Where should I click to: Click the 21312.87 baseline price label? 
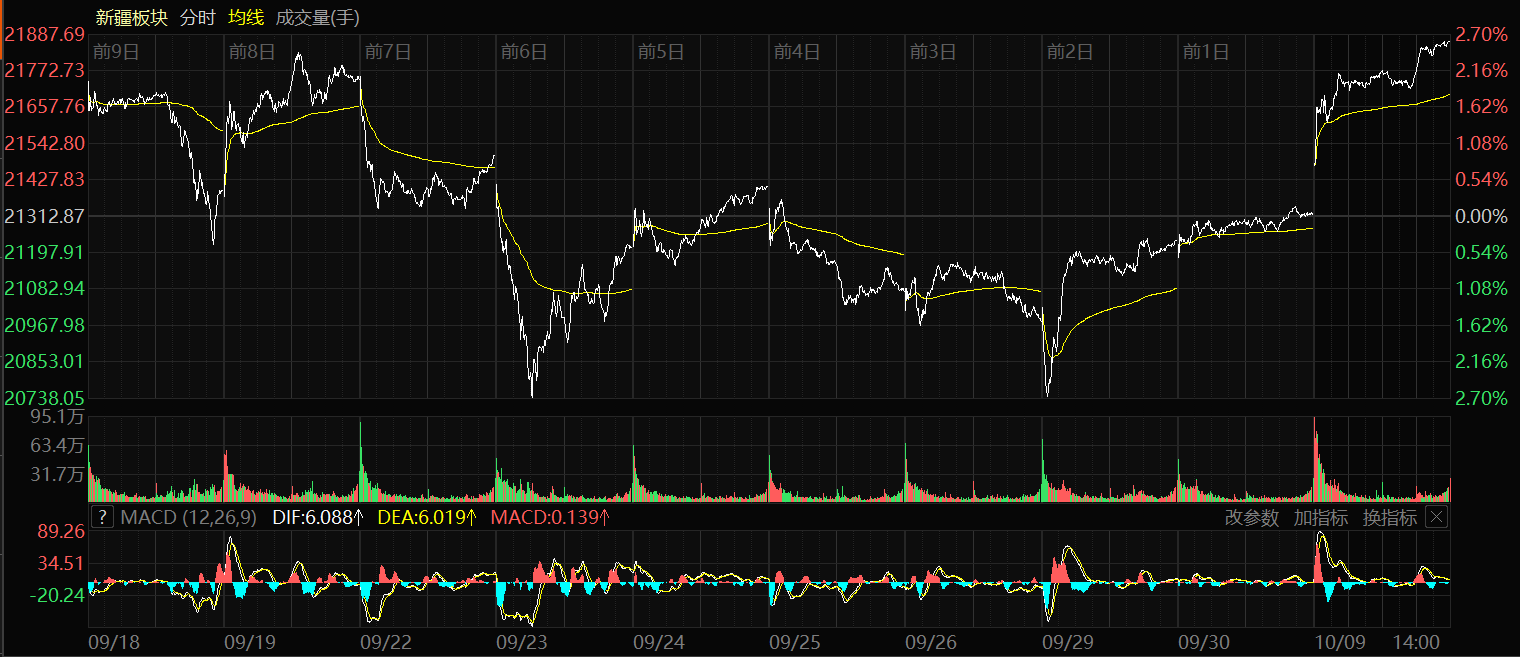45,216
